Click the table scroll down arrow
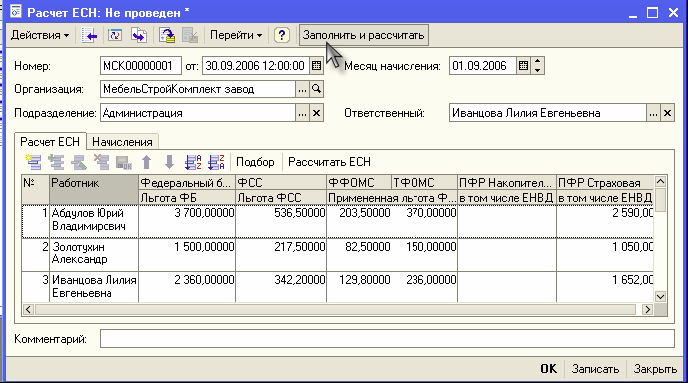688x383 pixels. pyautogui.click(x=660, y=297)
